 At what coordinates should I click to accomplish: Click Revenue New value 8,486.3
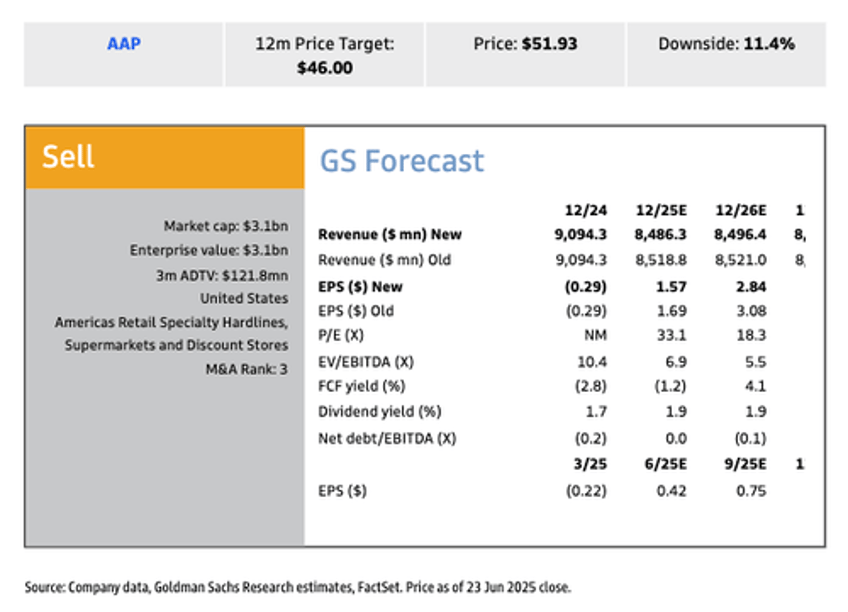coord(660,235)
